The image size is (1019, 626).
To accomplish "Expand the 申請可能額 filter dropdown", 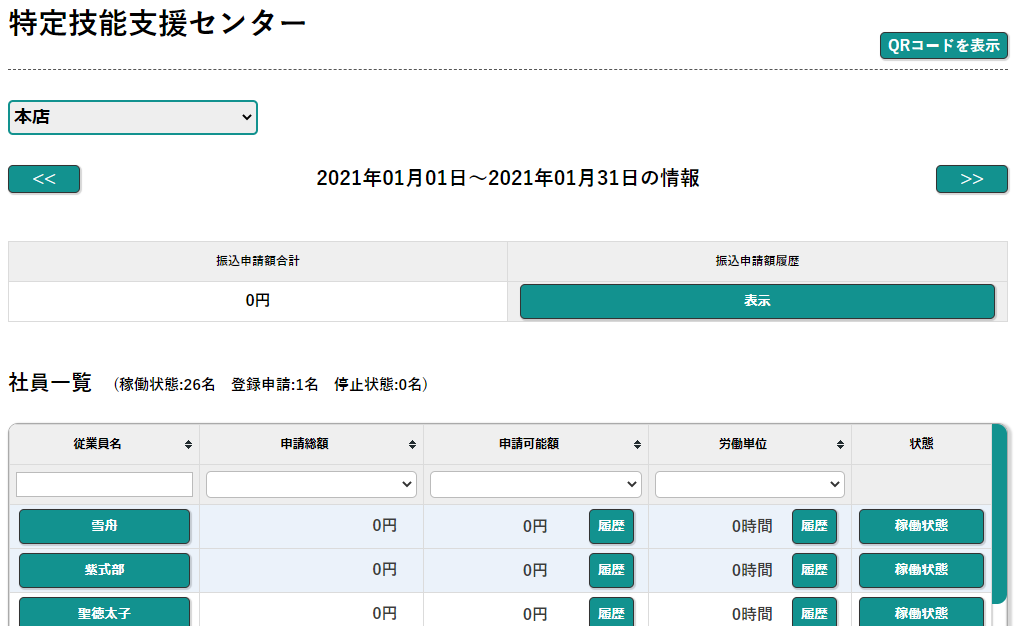I will tap(536, 484).
